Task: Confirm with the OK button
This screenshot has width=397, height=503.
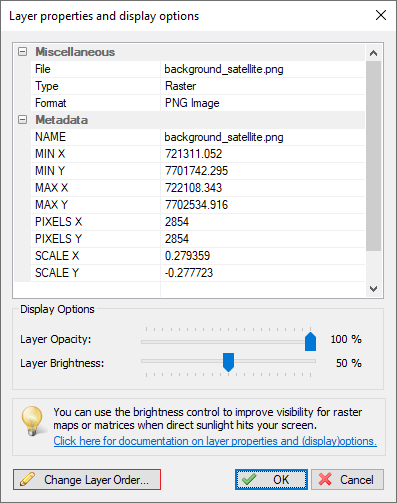Action: click(271, 479)
